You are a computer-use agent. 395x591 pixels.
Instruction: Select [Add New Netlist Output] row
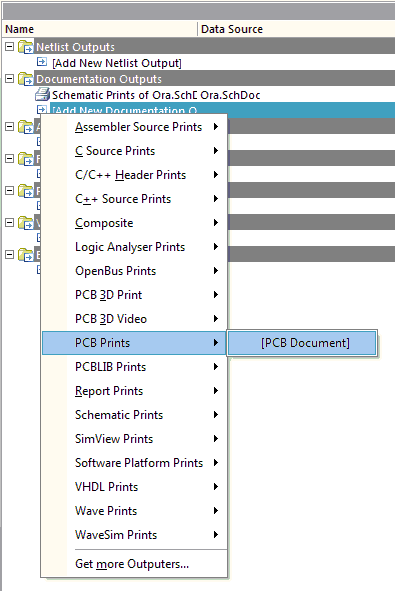click(x=117, y=63)
